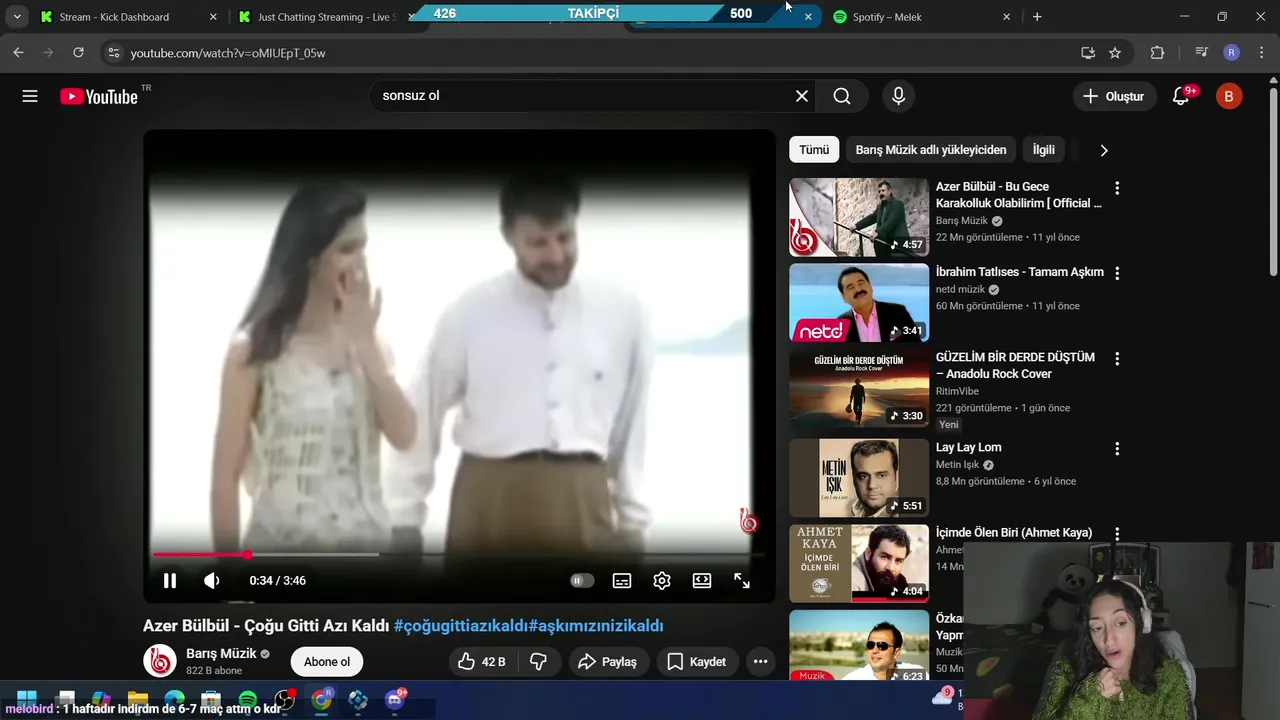Image resolution: width=1280 pixels, height=720 pixels.
Task: Open the Chrome profile avatar R
Action: [x=1231, y=53]
